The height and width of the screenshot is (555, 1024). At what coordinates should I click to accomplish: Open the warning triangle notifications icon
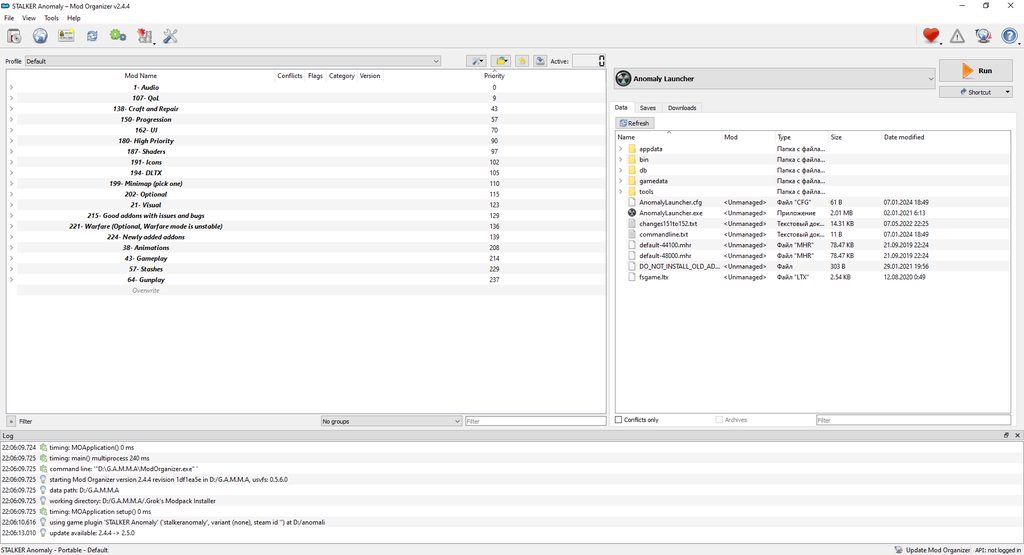957,36
